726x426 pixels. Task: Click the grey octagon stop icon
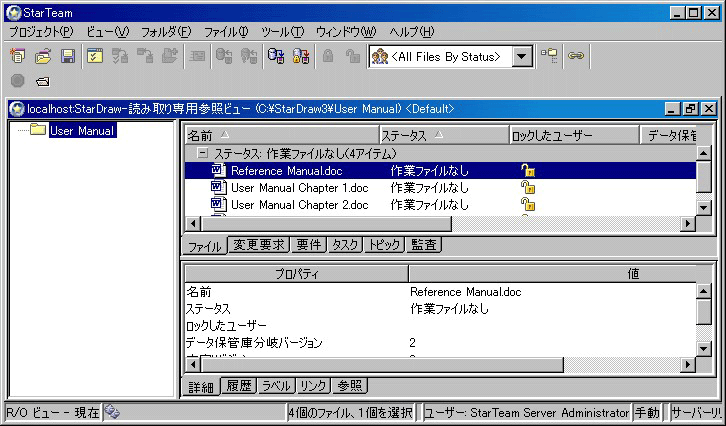tap(18, 81)
